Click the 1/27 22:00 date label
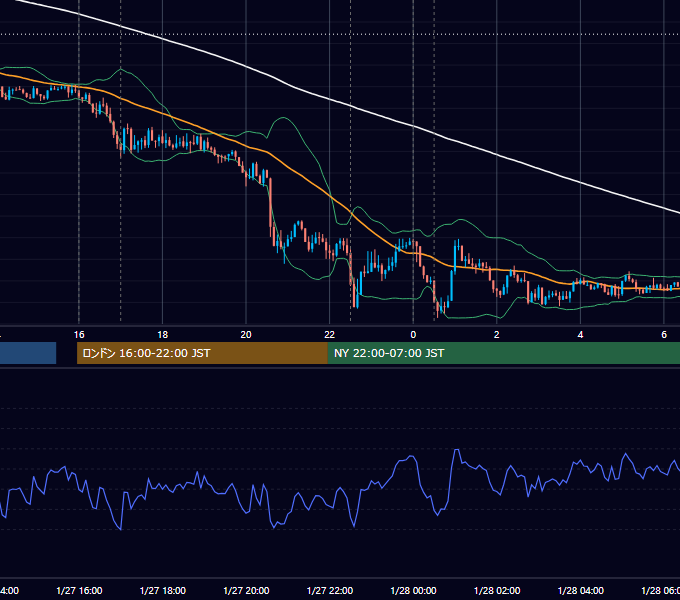 click(x=330, y=591)
